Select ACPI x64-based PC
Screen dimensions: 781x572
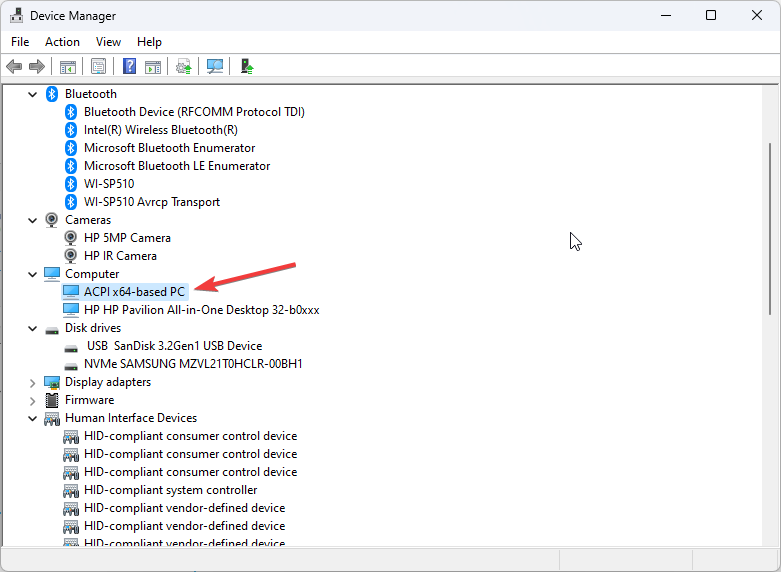coord(134,291)
